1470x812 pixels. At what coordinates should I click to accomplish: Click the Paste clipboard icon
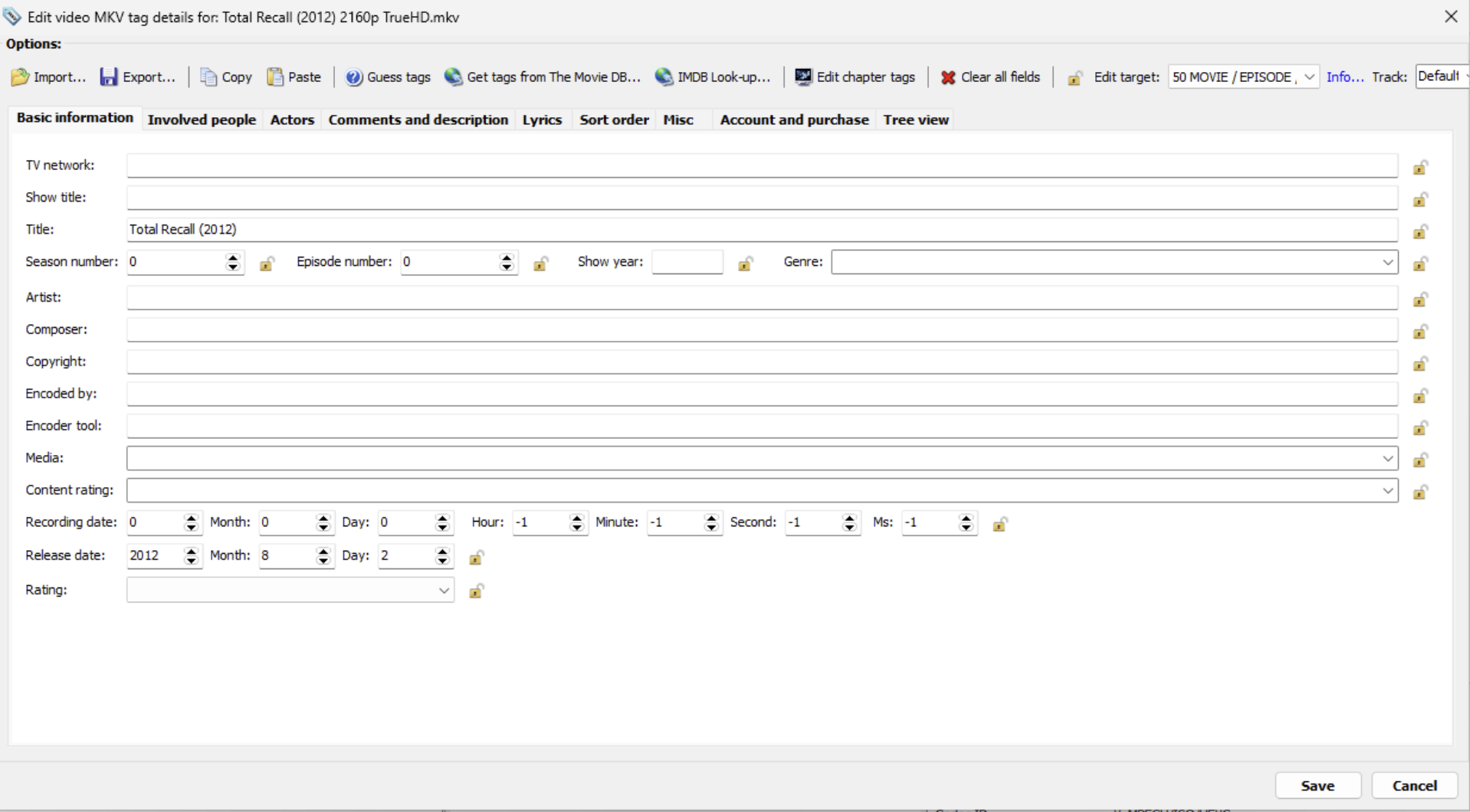[x=275, y=77]
